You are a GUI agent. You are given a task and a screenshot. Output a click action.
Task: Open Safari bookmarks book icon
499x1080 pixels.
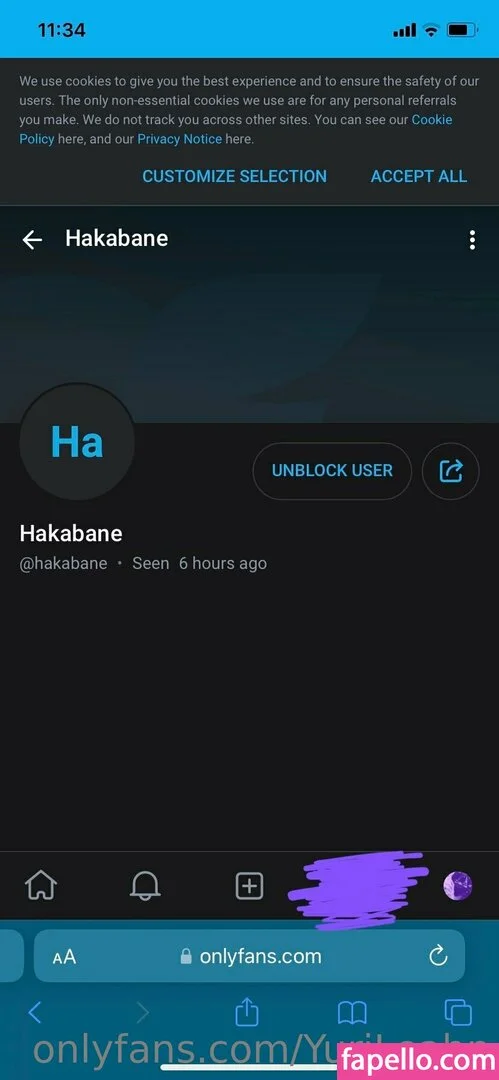[x=352, y=1013]
